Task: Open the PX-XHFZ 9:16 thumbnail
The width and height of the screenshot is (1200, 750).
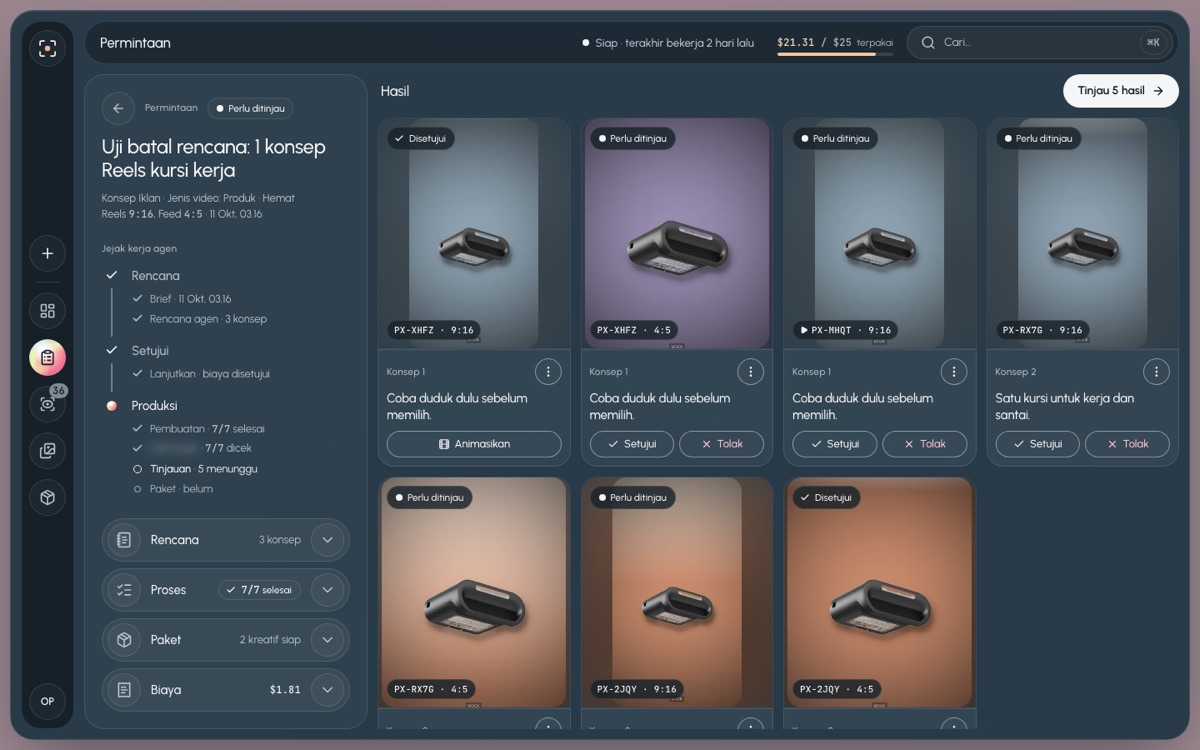Action: point(474,233)
